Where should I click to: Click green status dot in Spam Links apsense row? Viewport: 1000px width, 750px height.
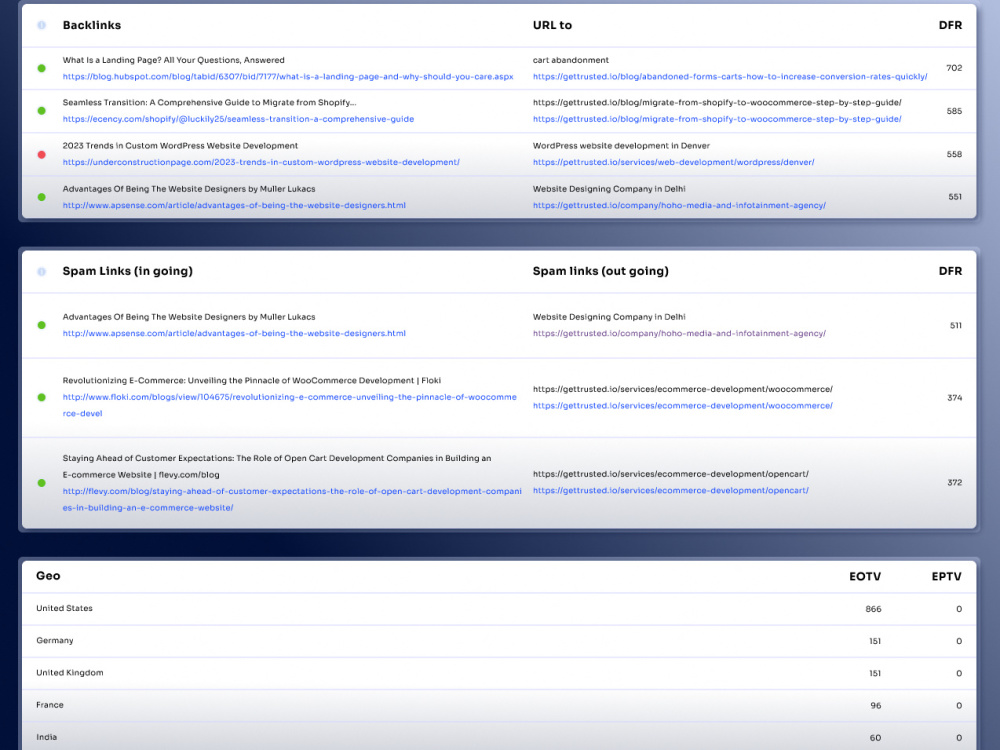41,325
